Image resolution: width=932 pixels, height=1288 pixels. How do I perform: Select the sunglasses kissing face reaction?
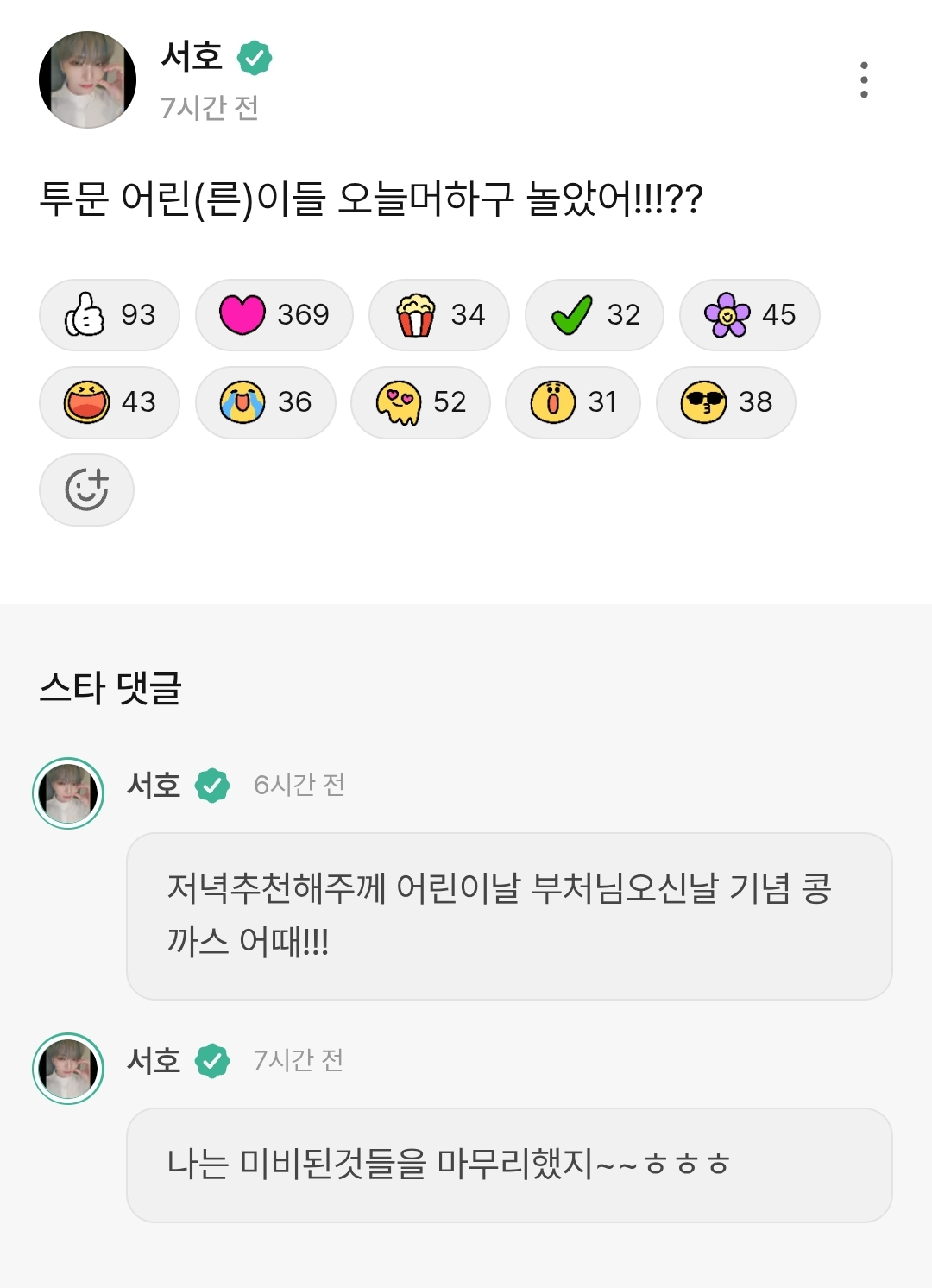point(726,402)
